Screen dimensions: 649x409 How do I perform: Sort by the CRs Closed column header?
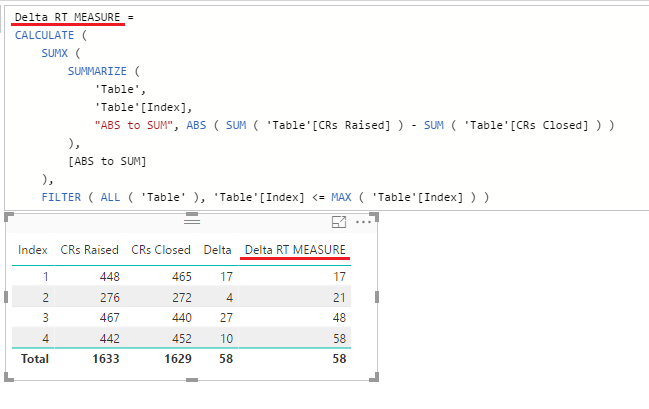[x=161, y=250]
